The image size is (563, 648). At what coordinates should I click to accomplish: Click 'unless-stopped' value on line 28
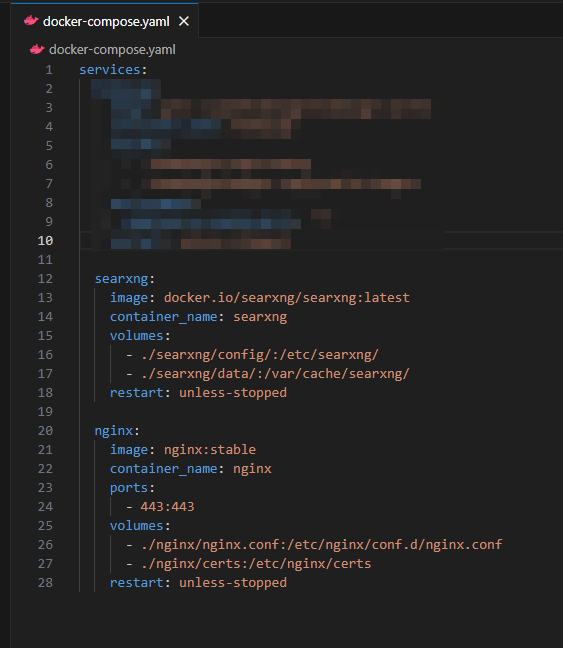pos(233,583)
